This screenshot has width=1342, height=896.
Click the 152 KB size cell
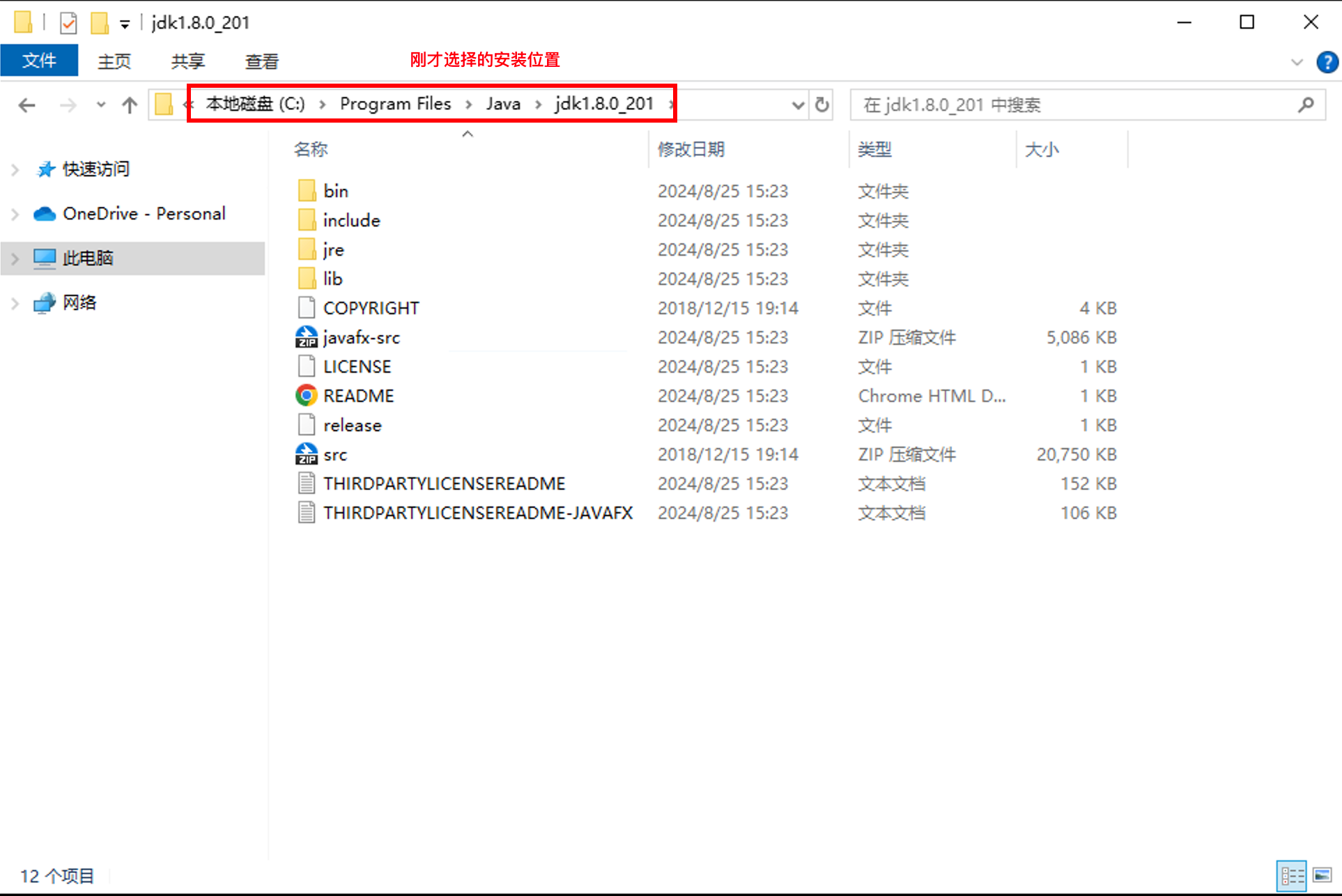(1088, 484)
